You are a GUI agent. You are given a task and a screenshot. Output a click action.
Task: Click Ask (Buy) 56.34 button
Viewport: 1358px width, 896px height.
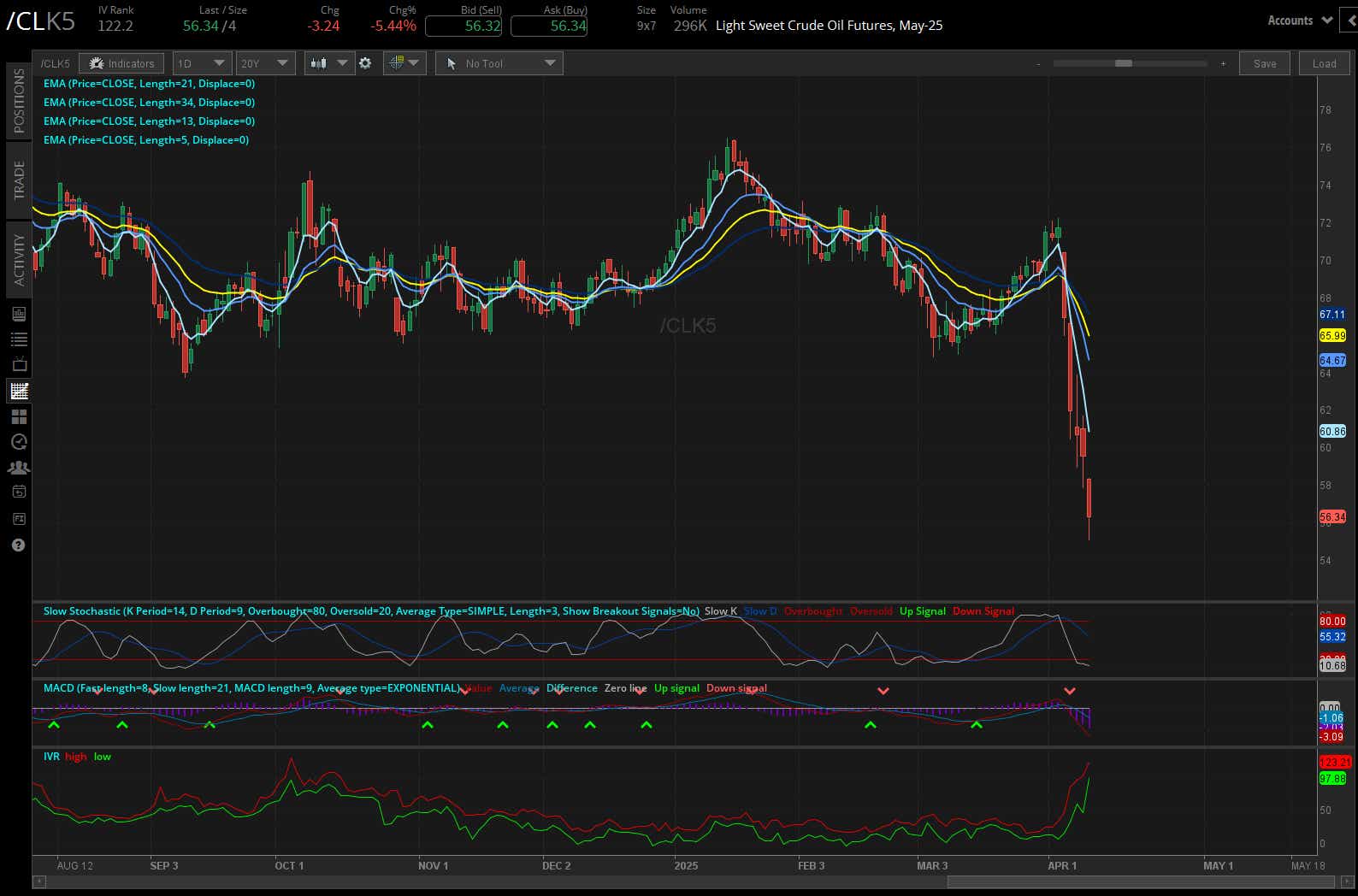tap(548, 26)
